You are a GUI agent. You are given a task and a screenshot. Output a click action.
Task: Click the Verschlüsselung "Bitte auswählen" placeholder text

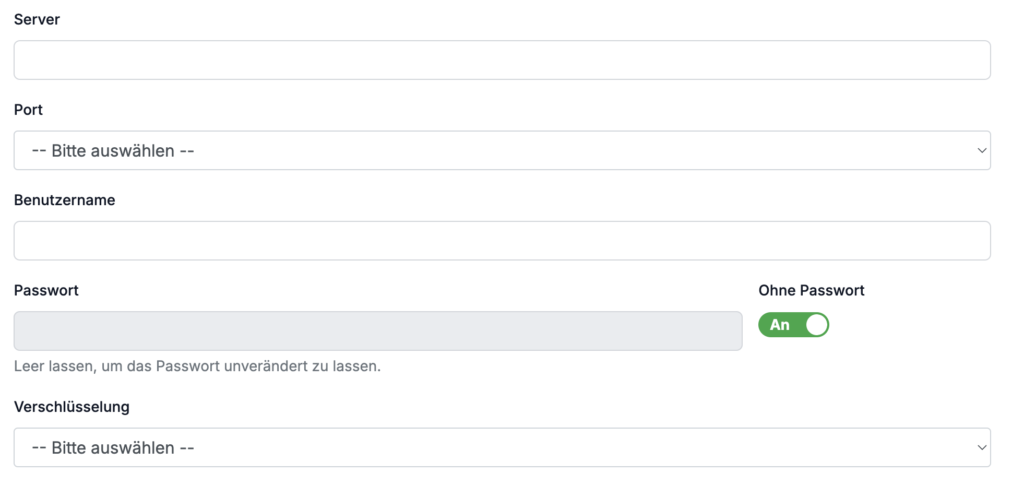click(x=113, y=448)
